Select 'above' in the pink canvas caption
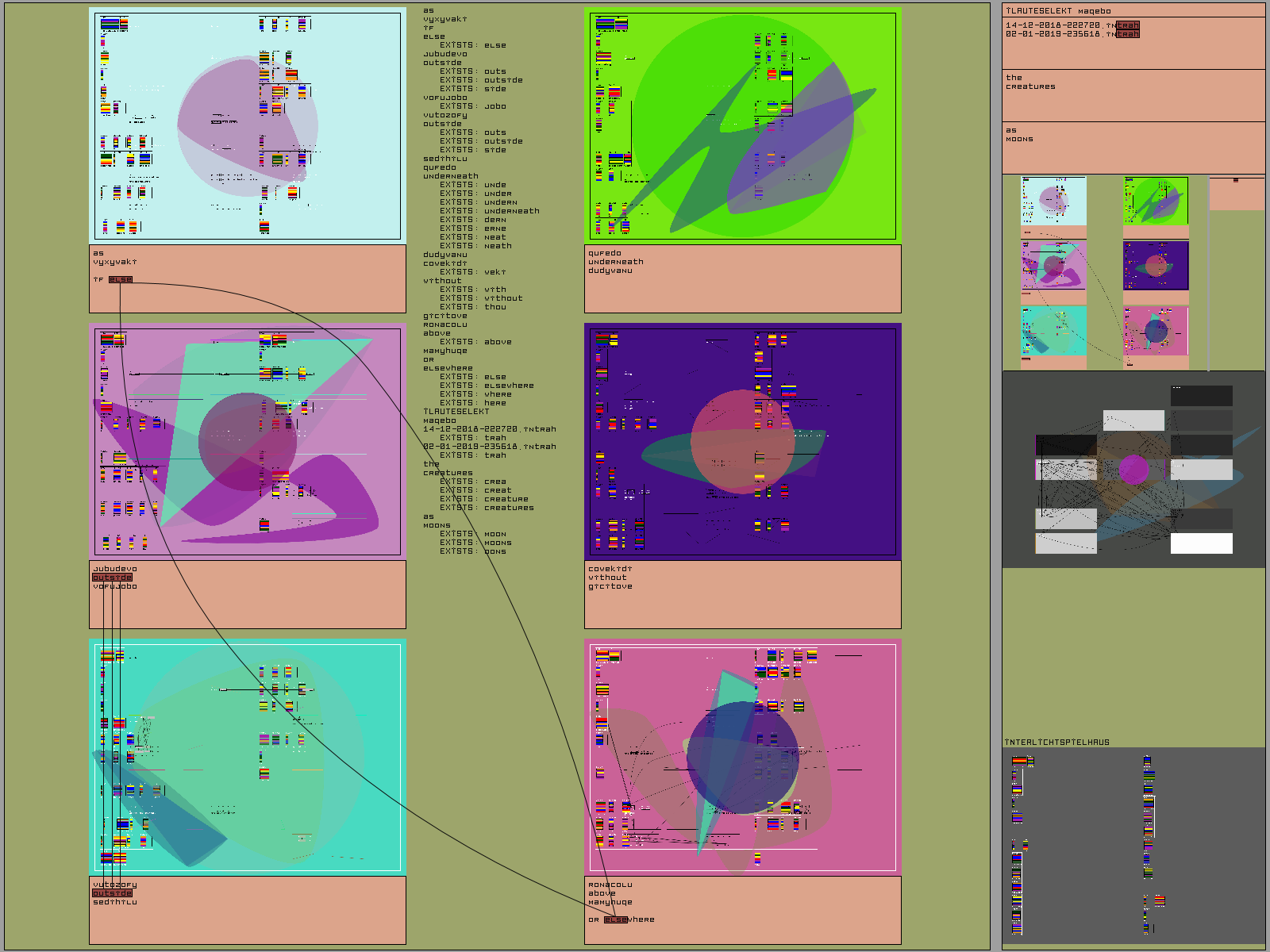 (x=602, y=893)
